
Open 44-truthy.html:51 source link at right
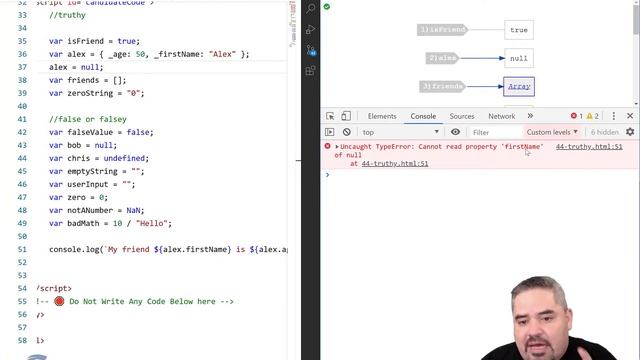(589, 147)
